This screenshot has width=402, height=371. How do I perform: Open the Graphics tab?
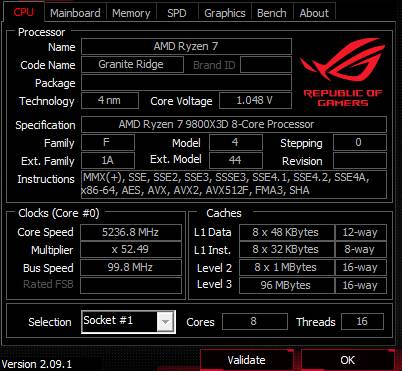click(x=225, y=13)
